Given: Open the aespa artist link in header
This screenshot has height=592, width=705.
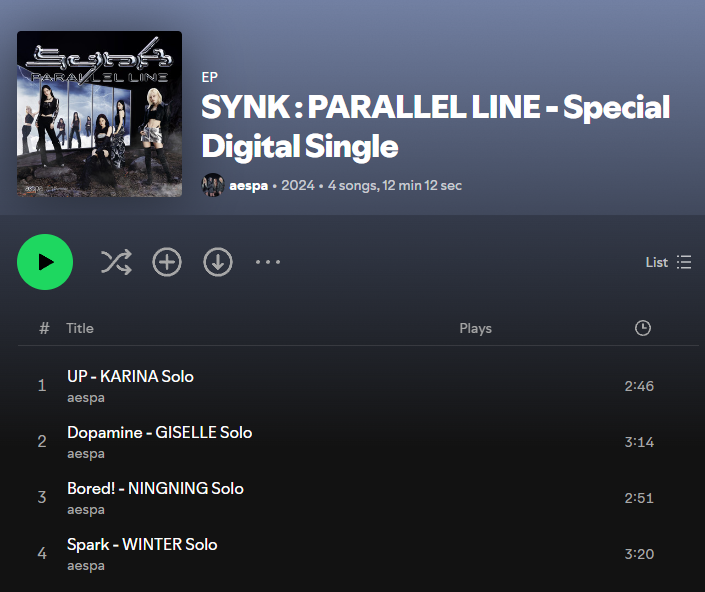Looking at the screenshot, I should tap(248, 186).
